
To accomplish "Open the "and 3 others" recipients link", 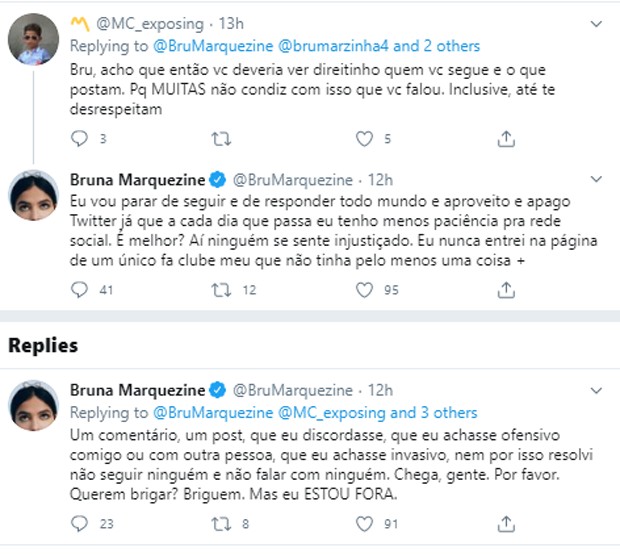I will pos(432,412).
